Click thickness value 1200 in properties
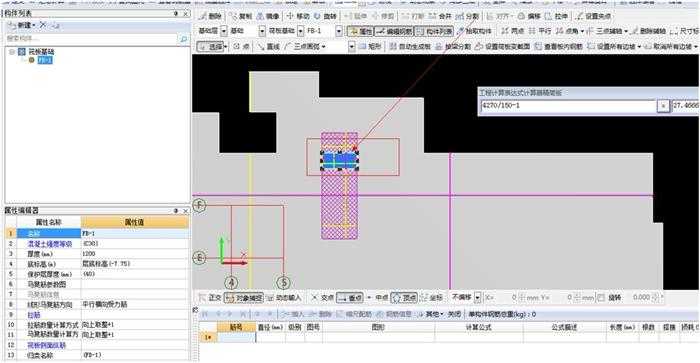Image resolution: width=700 pixels, height=363 pixels. [x=135, y=254]
